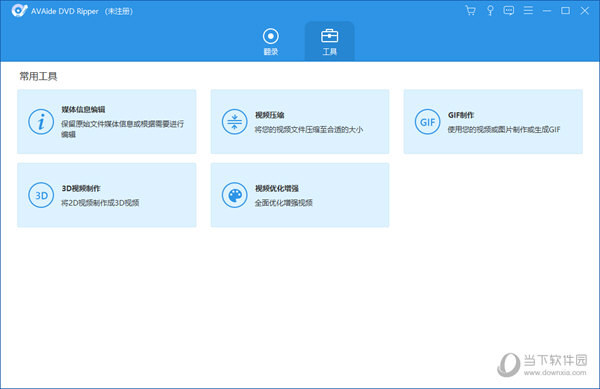This screenshot has height=389, width=600.
Task: Click the GIF circle icon
Action: click(427, 122)
